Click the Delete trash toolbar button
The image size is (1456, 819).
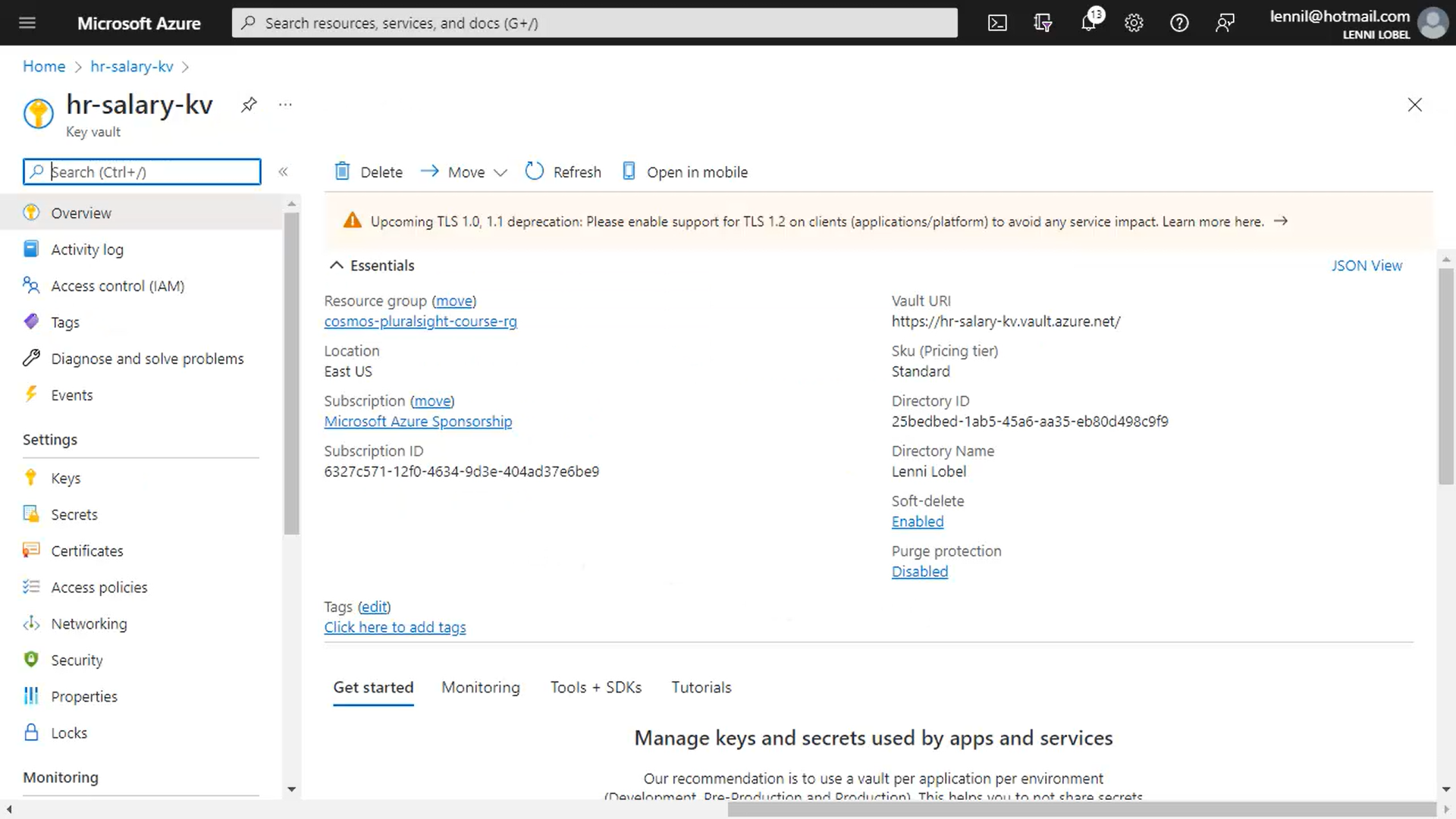tap(369, 172)
